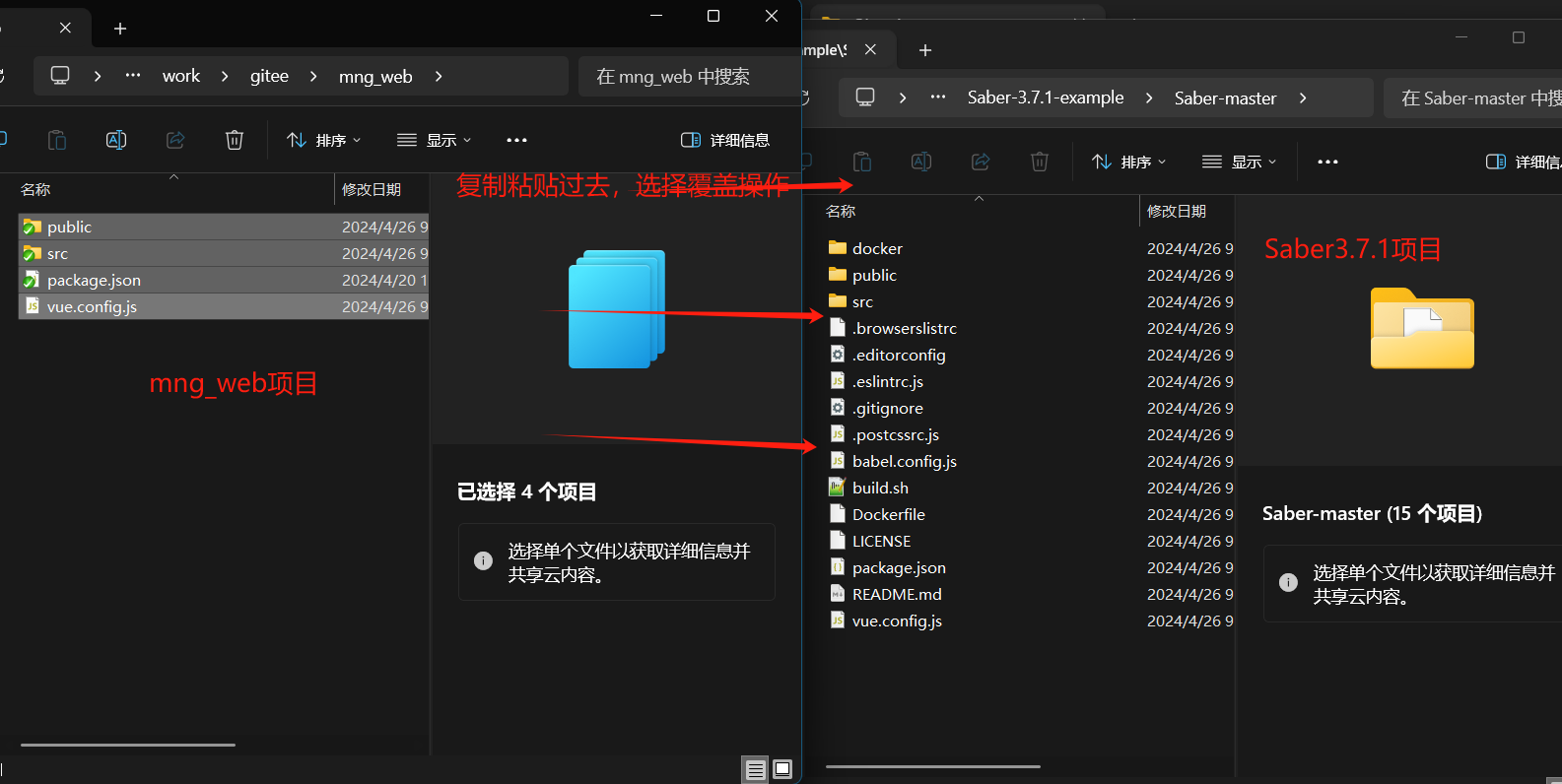Open 显示 view dropdown in Saber-master window

[x=1240, y=162]
